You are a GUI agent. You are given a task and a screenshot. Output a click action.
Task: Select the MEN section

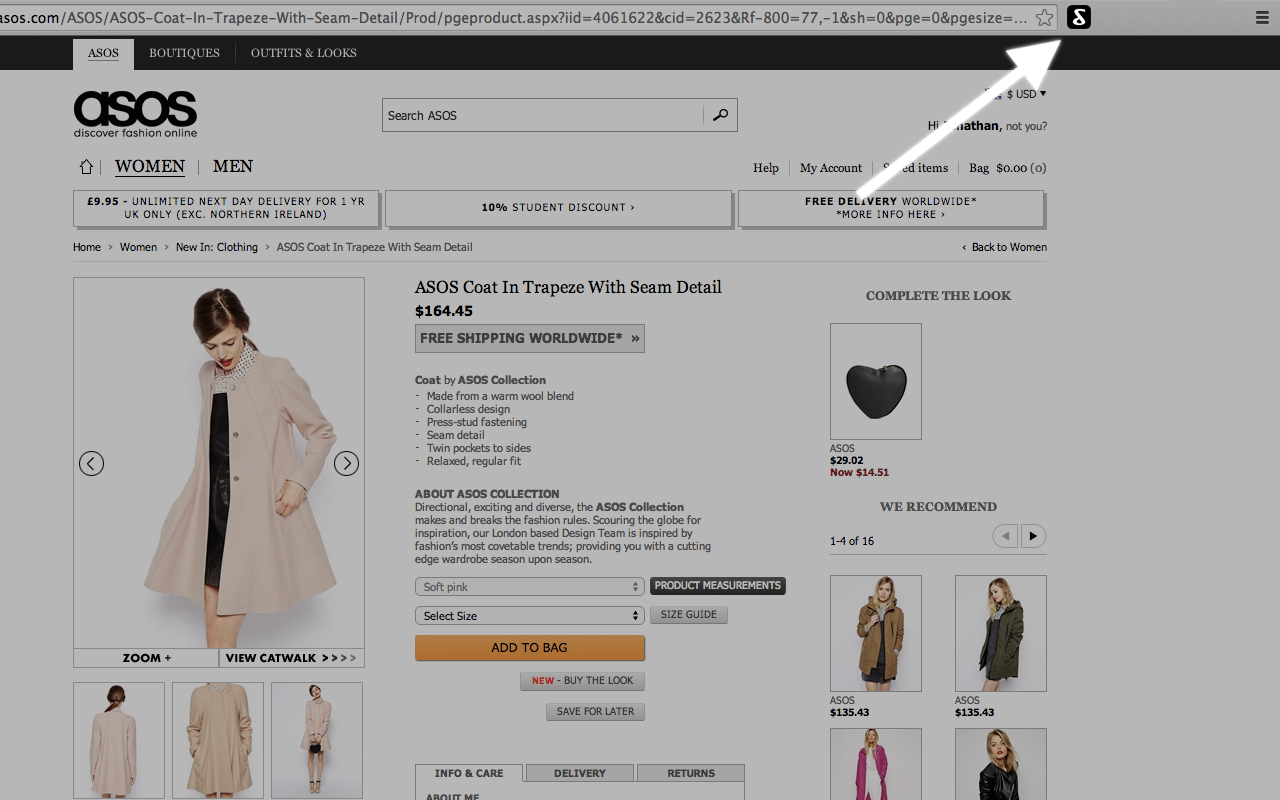(x=233, y=167)
